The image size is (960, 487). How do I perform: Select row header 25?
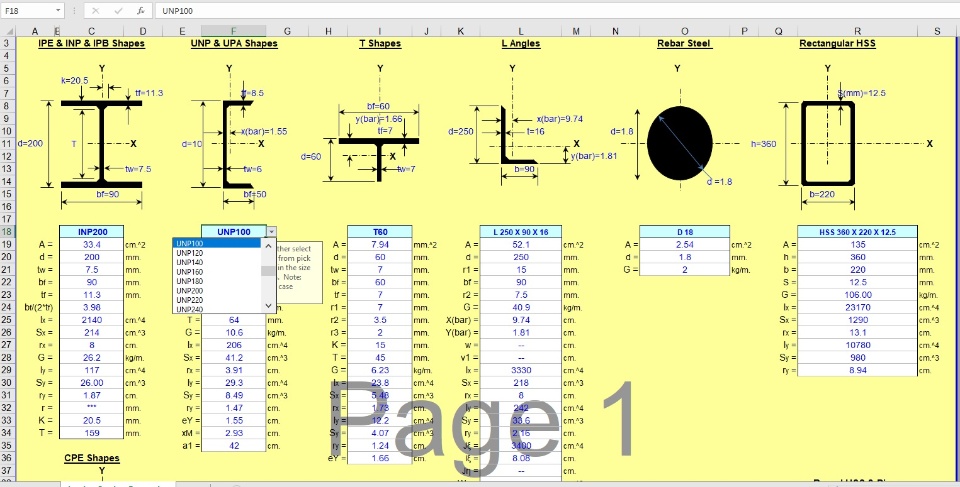point(6,320)
